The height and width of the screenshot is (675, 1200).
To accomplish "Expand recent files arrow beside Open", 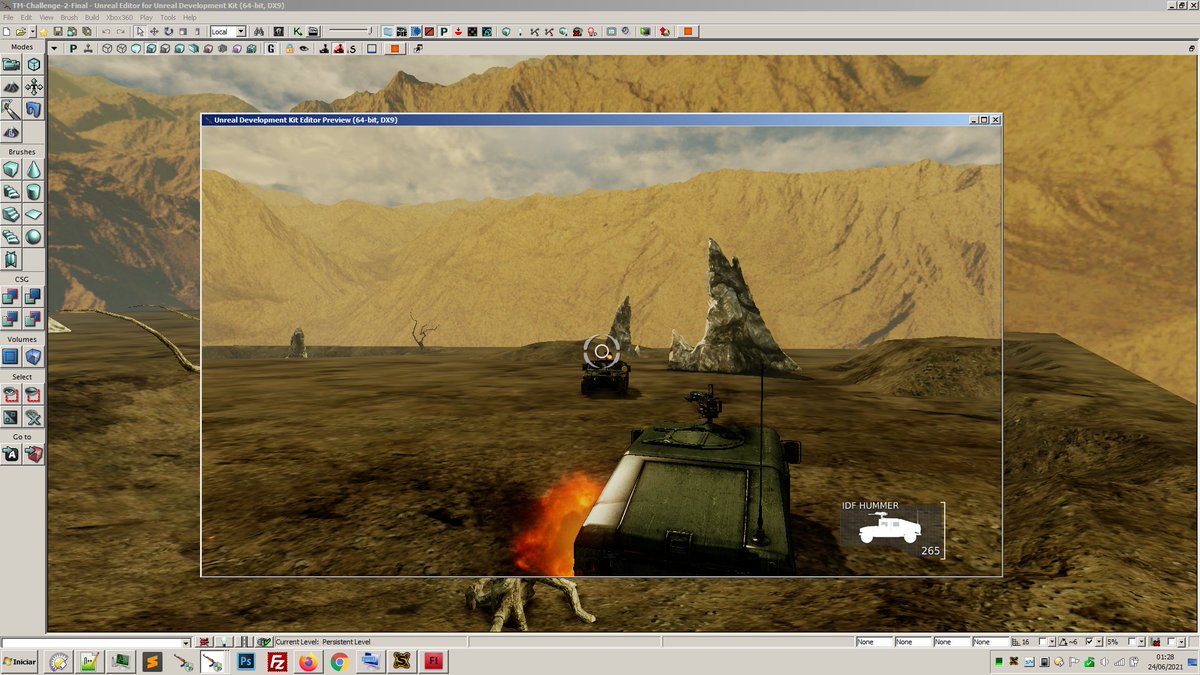I will pos(32,32).
